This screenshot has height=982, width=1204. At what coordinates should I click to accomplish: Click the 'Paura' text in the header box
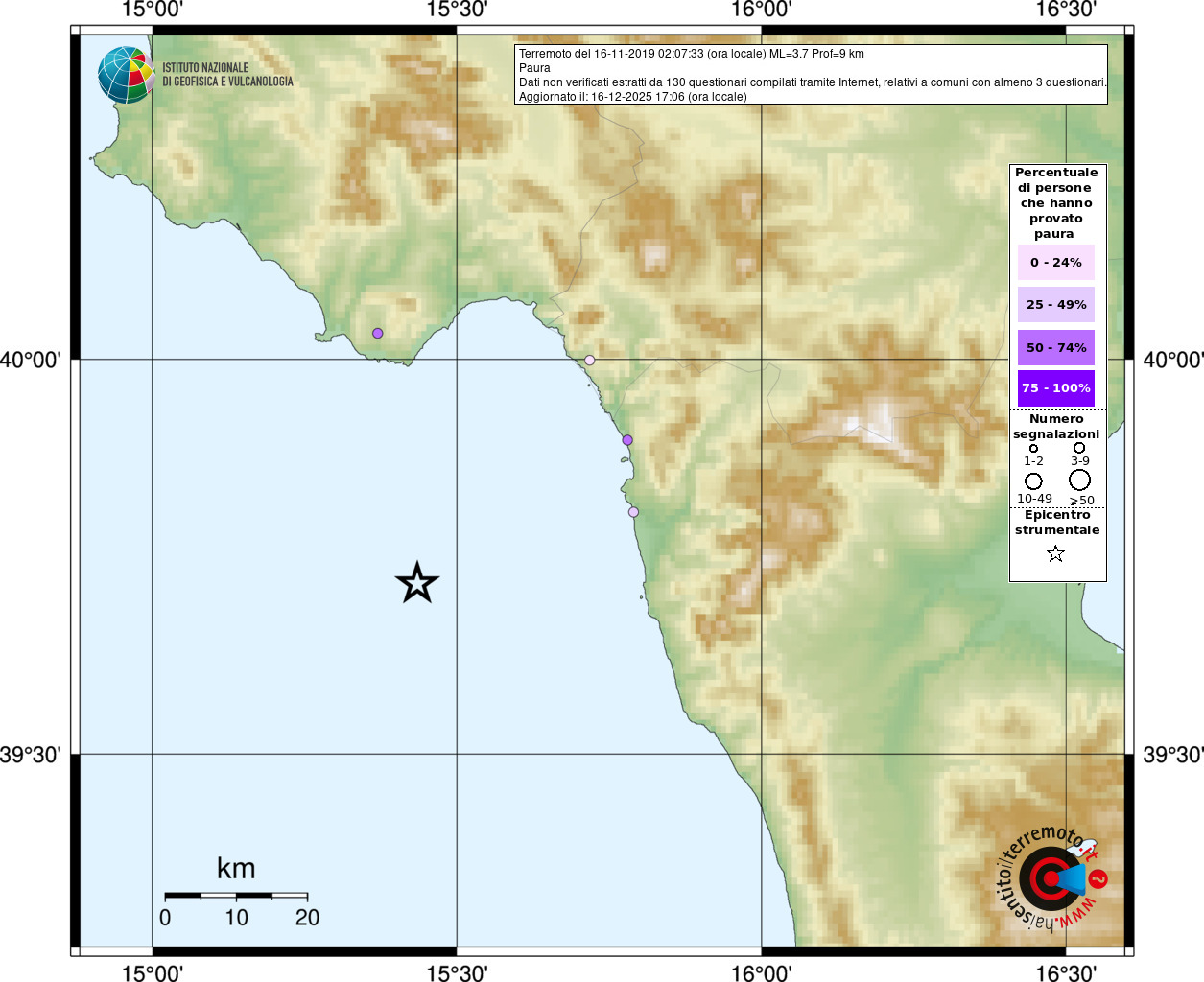pyautogui.click(x=534, y=68)
